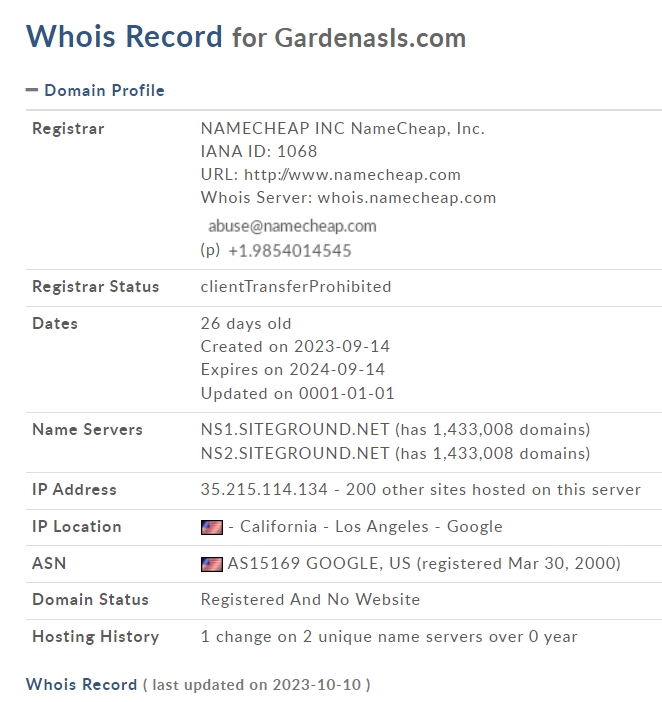This screenshot has width=662, height=702.
Task: Click California - Los Angeles - Google text
Action: coord(371,526)
